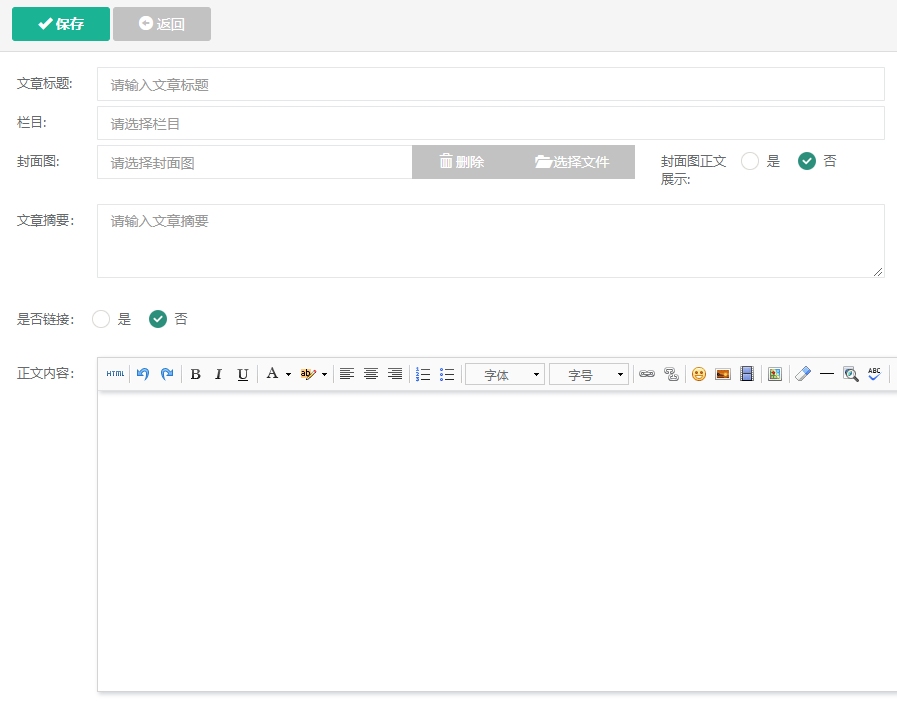Screen dimensions: 897x701
Task: Open the 请选择栏目 column selector field
Action: [491, 123]
